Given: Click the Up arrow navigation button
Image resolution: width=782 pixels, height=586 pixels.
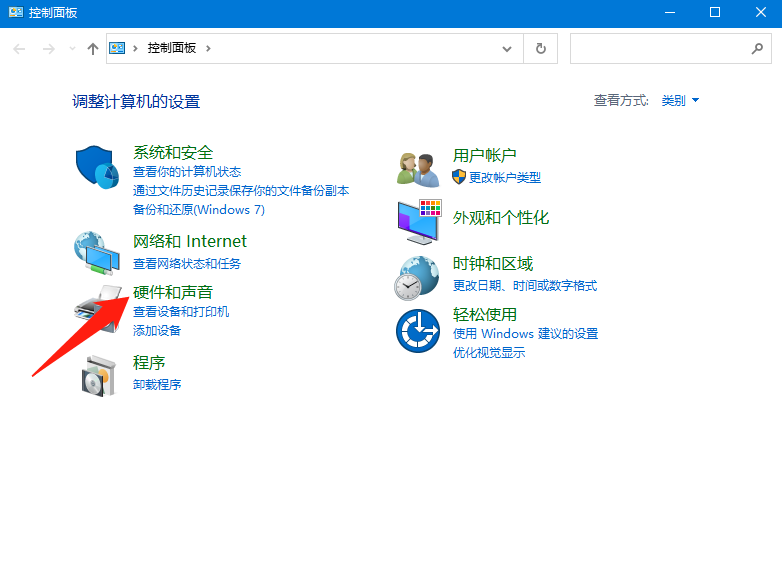Looking at the screenshot, I should pos(93,48).
